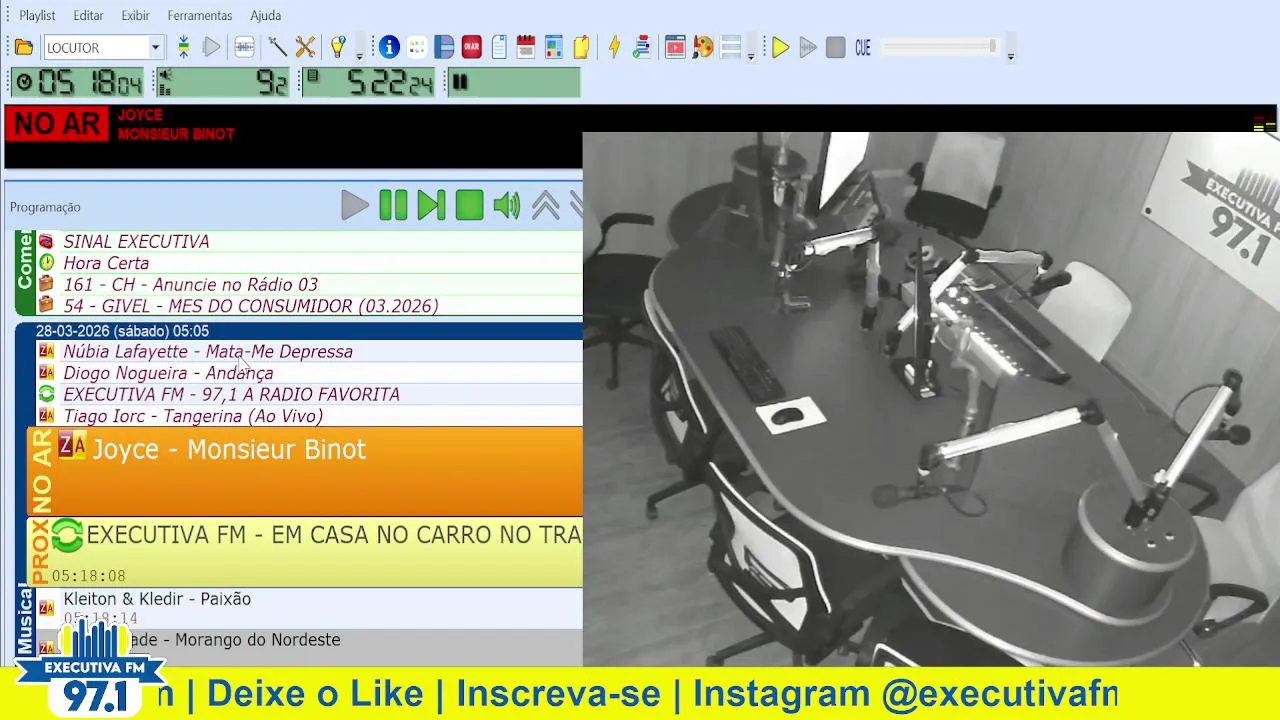1280x720 pixels.
Task: Open the Playlist menu
Action: pos(37,15)
